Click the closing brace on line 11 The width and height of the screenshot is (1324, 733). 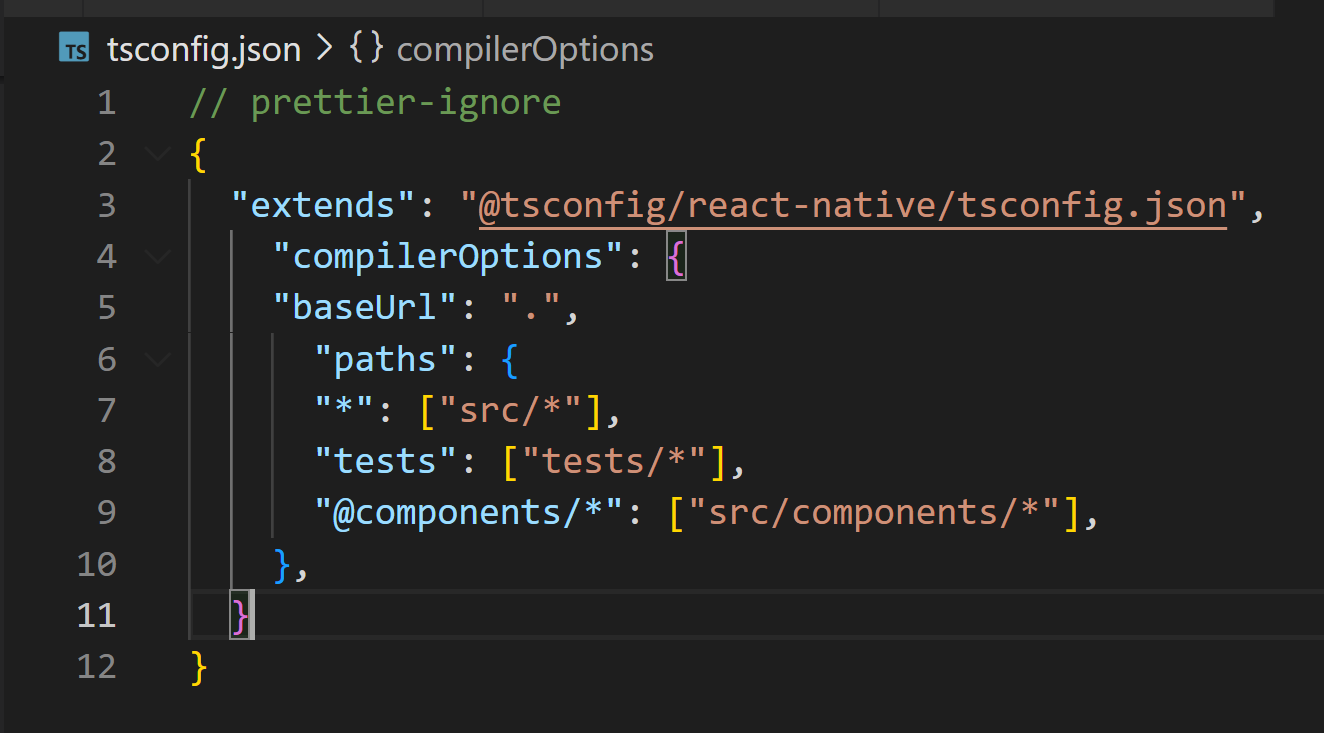coord(240,614)
